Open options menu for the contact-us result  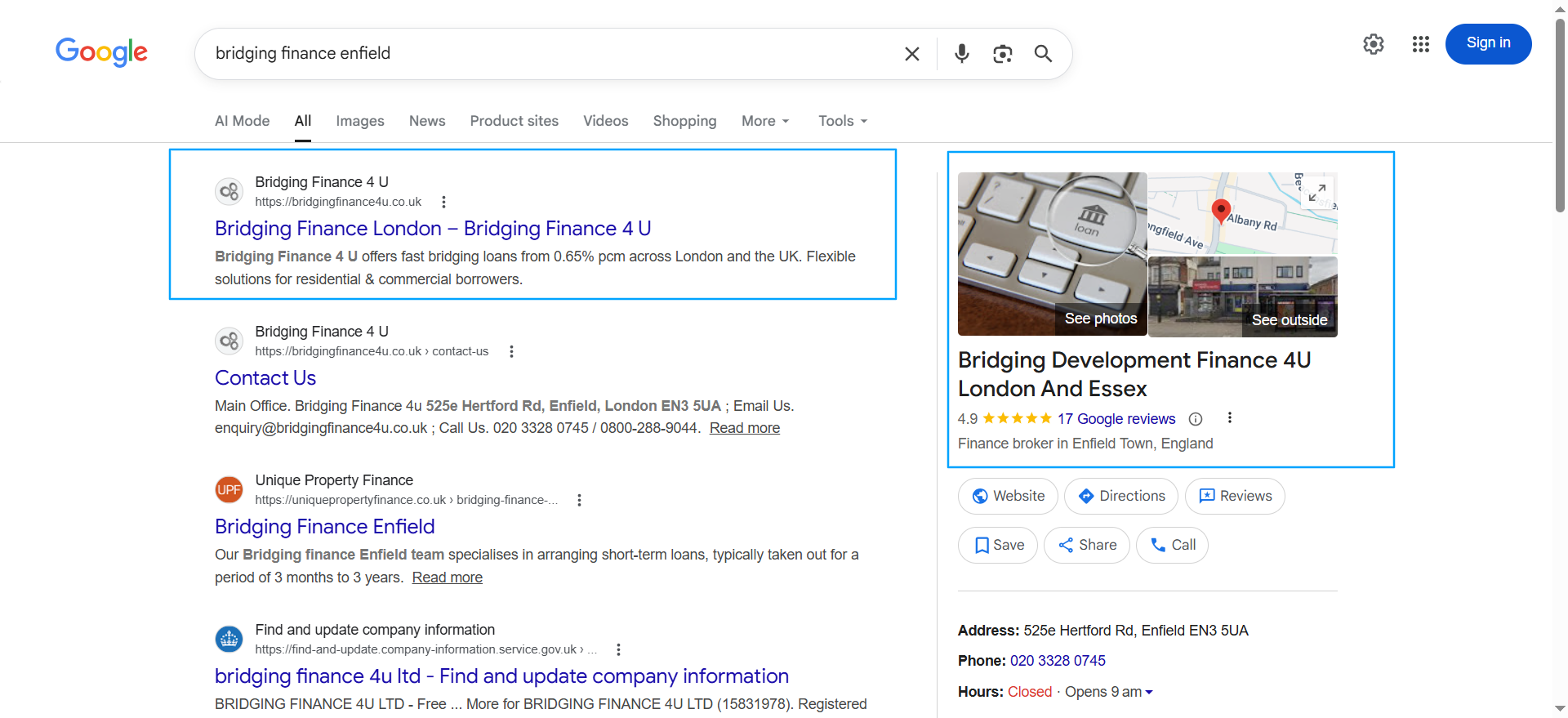pyautogui.click(x=511, y=351)
